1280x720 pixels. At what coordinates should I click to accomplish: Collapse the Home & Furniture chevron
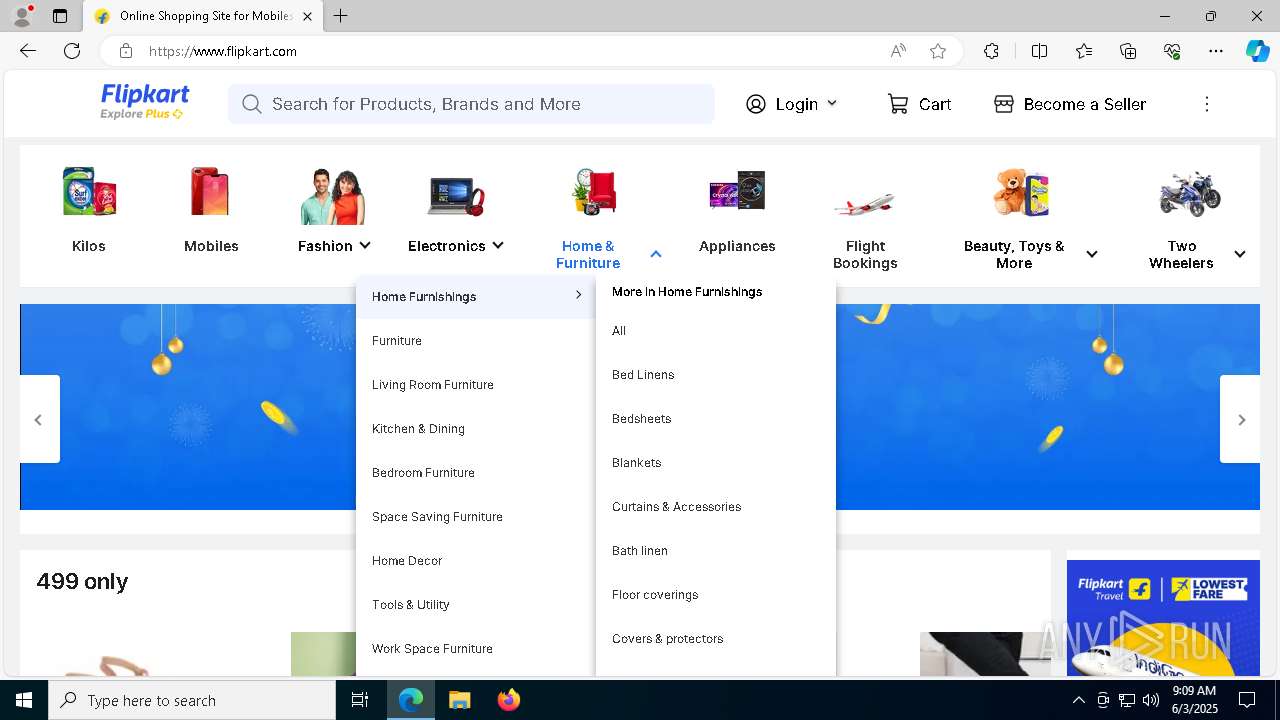(x=656, y=254)
